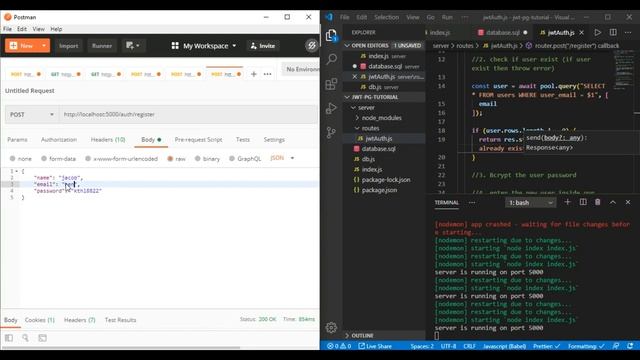Open Test Results response tab

(x=120, y=320)
